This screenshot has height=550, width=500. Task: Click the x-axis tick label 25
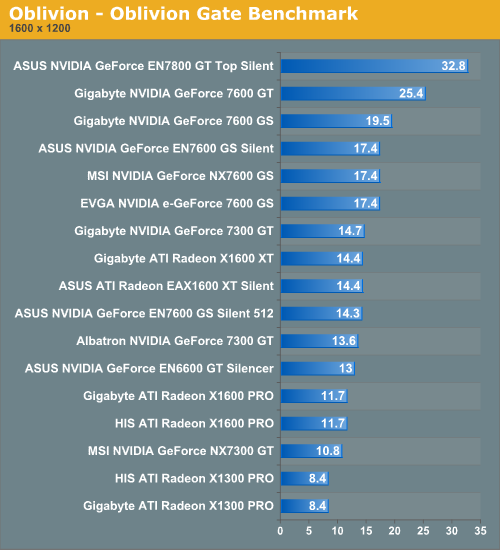pyautogui.click(x=423, y=531)
